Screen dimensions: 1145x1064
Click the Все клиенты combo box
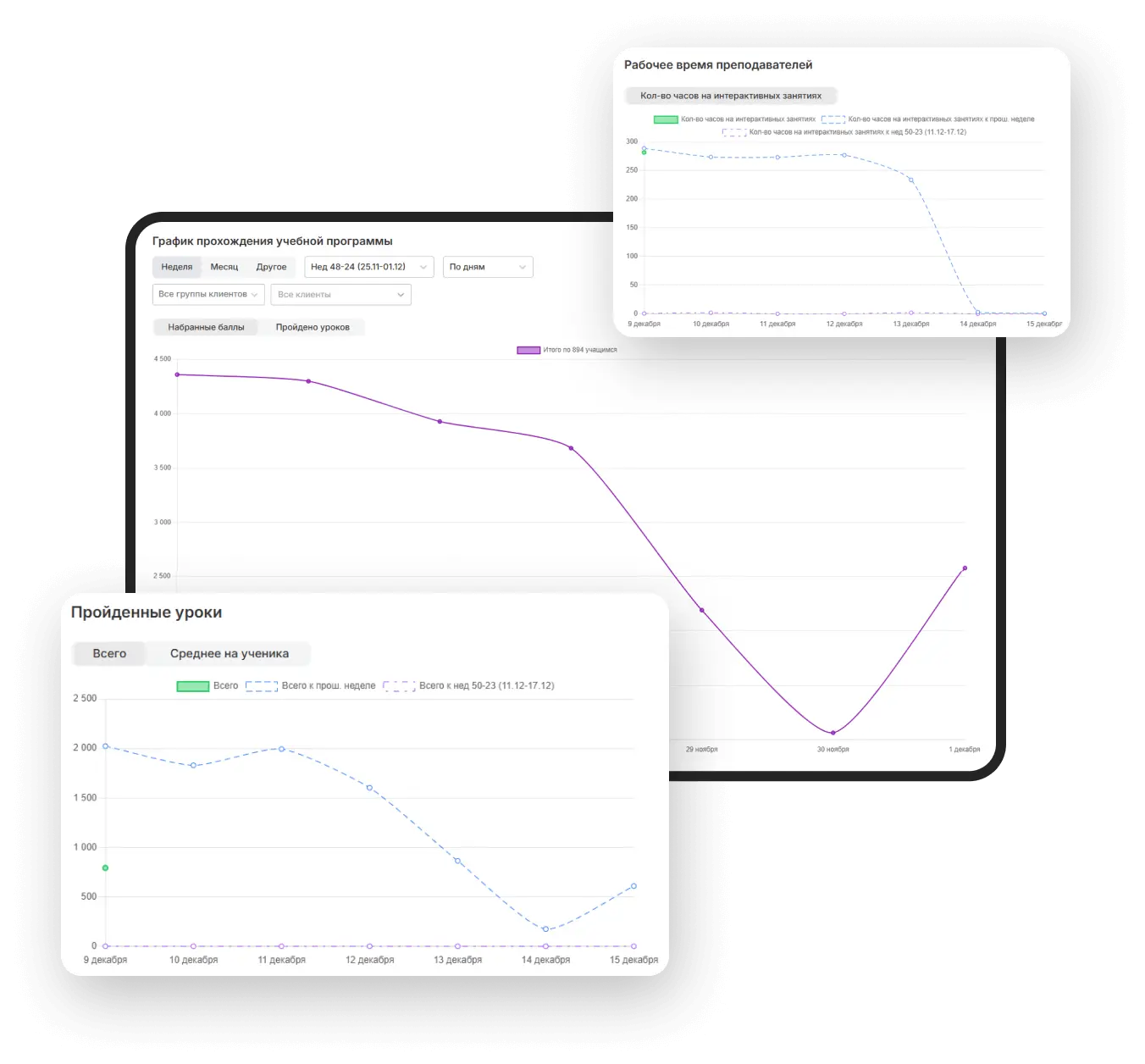pos(340,295)
